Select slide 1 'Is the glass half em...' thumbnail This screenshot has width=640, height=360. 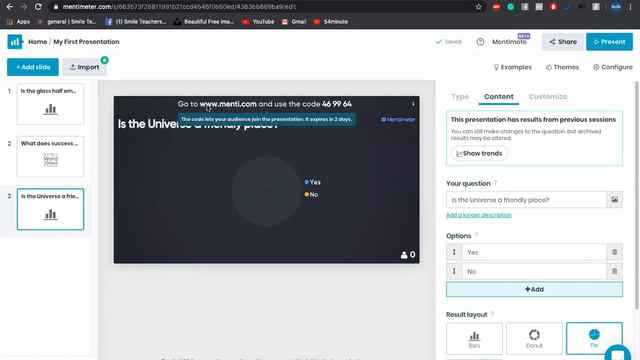pos(50,104)
